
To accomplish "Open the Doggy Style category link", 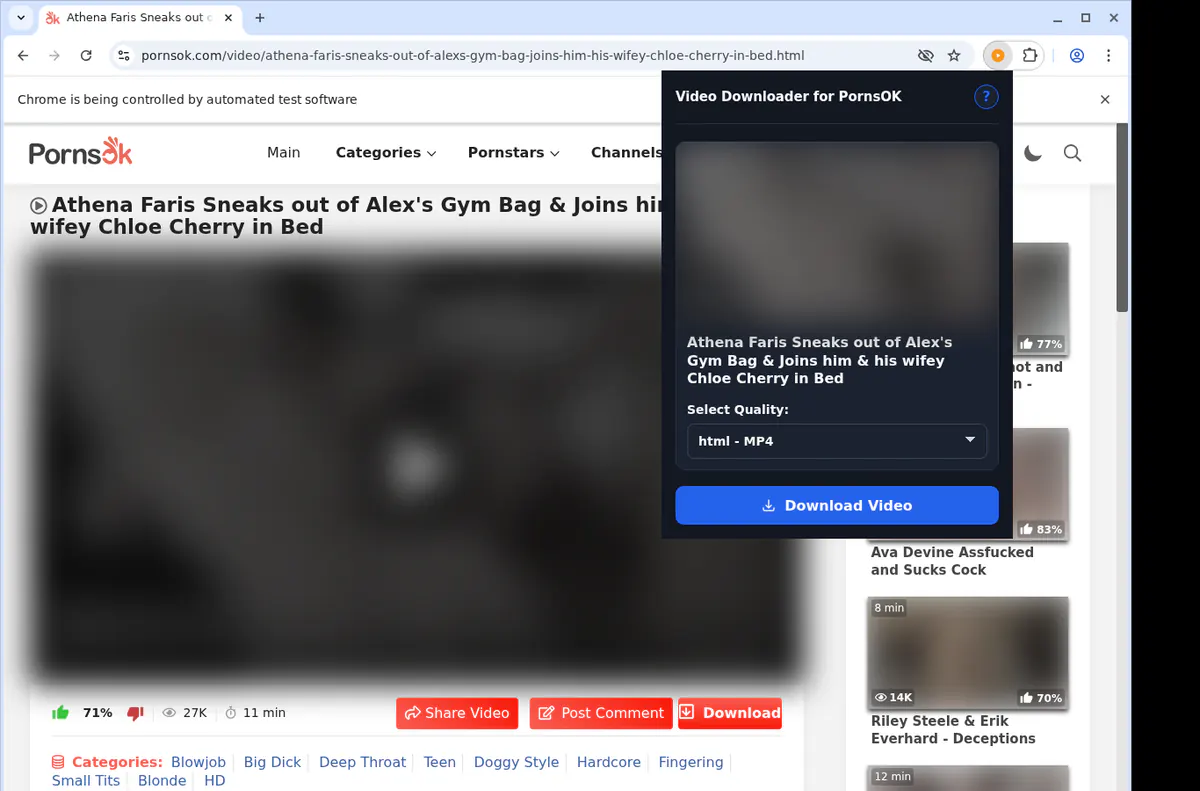I will [x=516, y=762].
